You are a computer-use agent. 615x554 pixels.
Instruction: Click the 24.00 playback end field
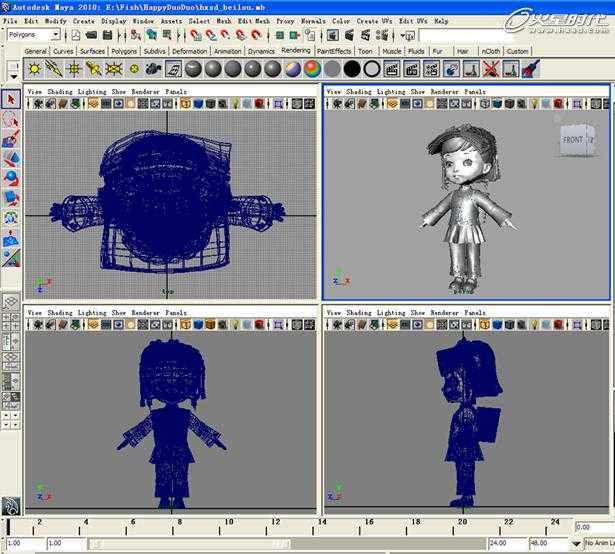[x=507, y=543]
